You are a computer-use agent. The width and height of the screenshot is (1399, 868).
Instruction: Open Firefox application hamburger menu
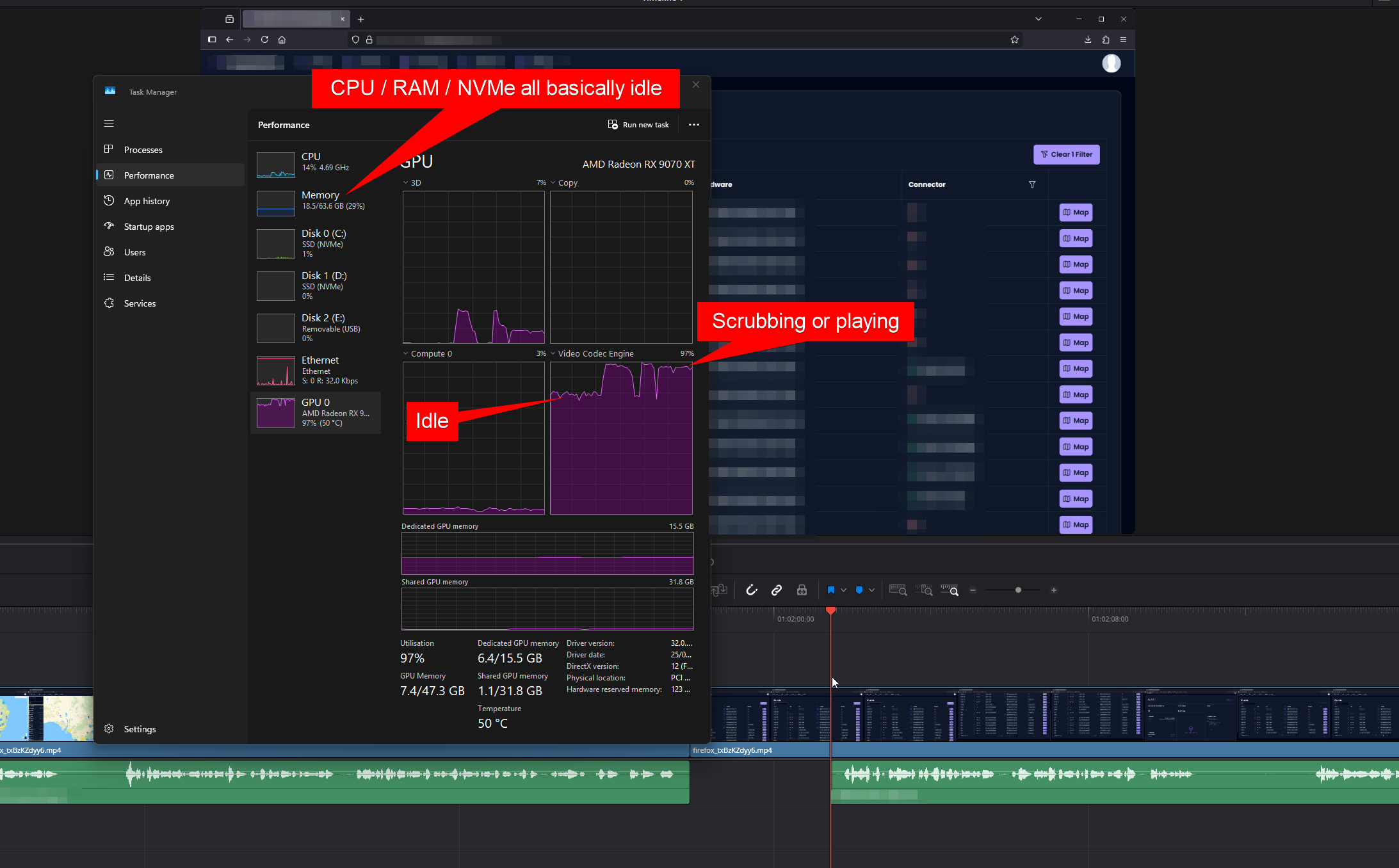point(1123,40)
